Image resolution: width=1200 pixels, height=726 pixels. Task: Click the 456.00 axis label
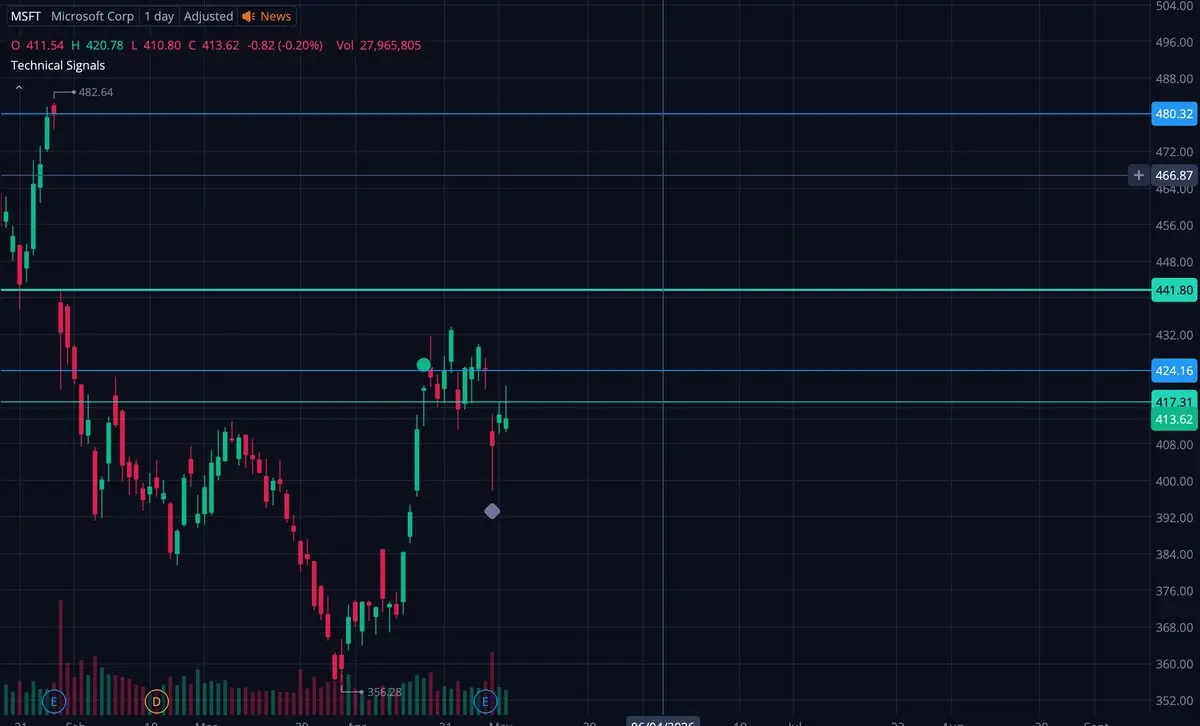1174,225
